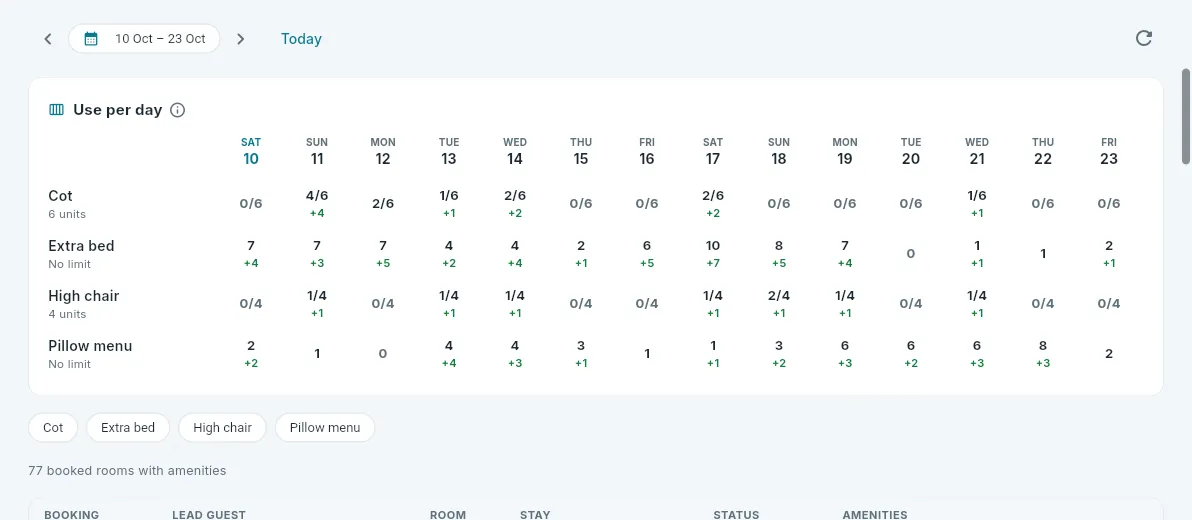The image size is (1192, 520).
Task: Select the TUE 20 day header
Action: (911, 151)
